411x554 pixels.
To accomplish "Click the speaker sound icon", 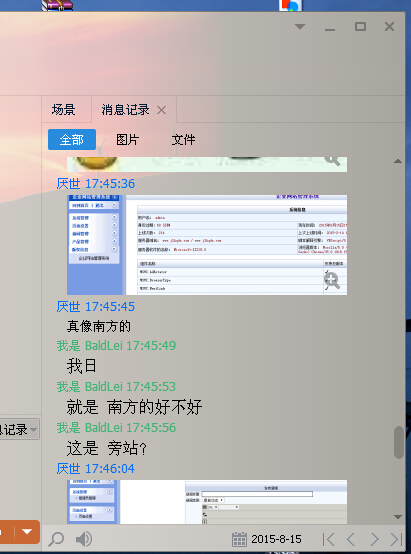I will coord(84,539).
